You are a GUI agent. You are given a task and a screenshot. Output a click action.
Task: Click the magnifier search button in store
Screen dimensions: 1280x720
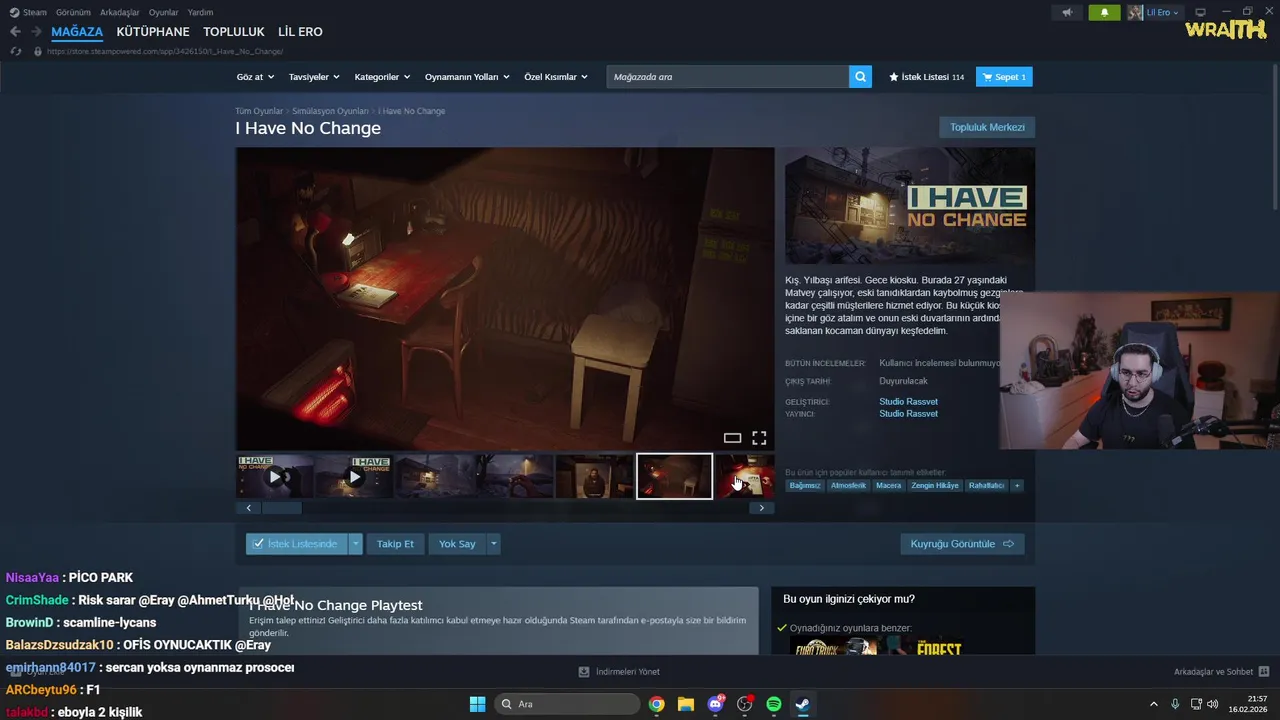point(860,77)
